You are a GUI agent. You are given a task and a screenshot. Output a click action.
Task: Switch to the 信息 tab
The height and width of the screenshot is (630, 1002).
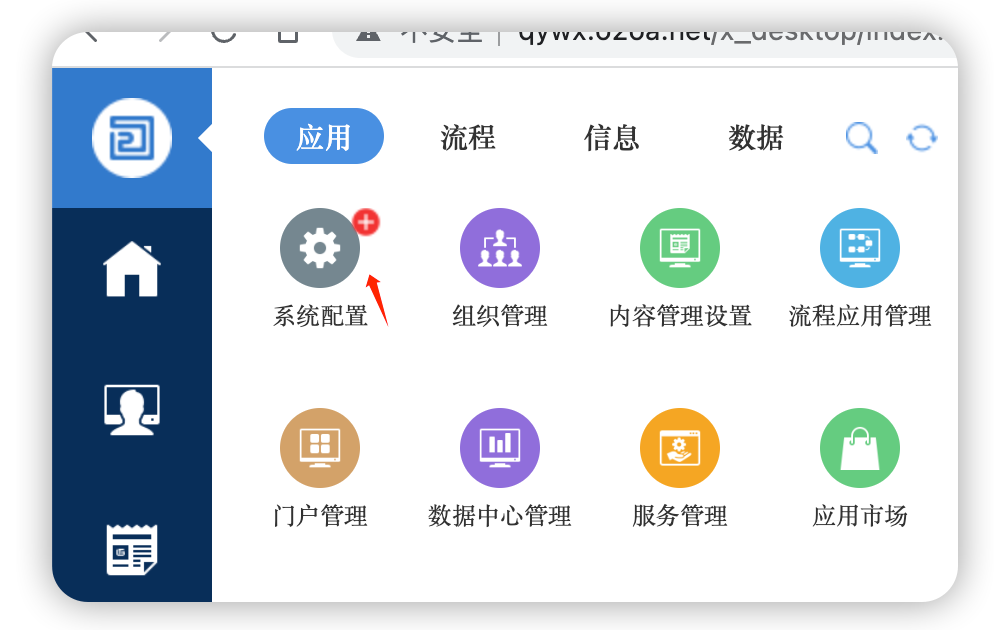(612, 137)
